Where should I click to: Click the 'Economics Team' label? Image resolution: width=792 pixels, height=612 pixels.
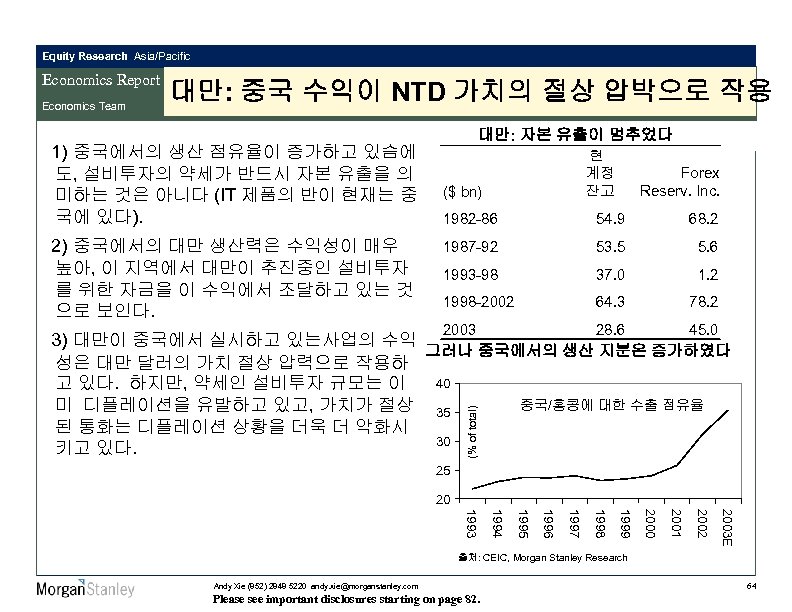(x=84, y=106)
